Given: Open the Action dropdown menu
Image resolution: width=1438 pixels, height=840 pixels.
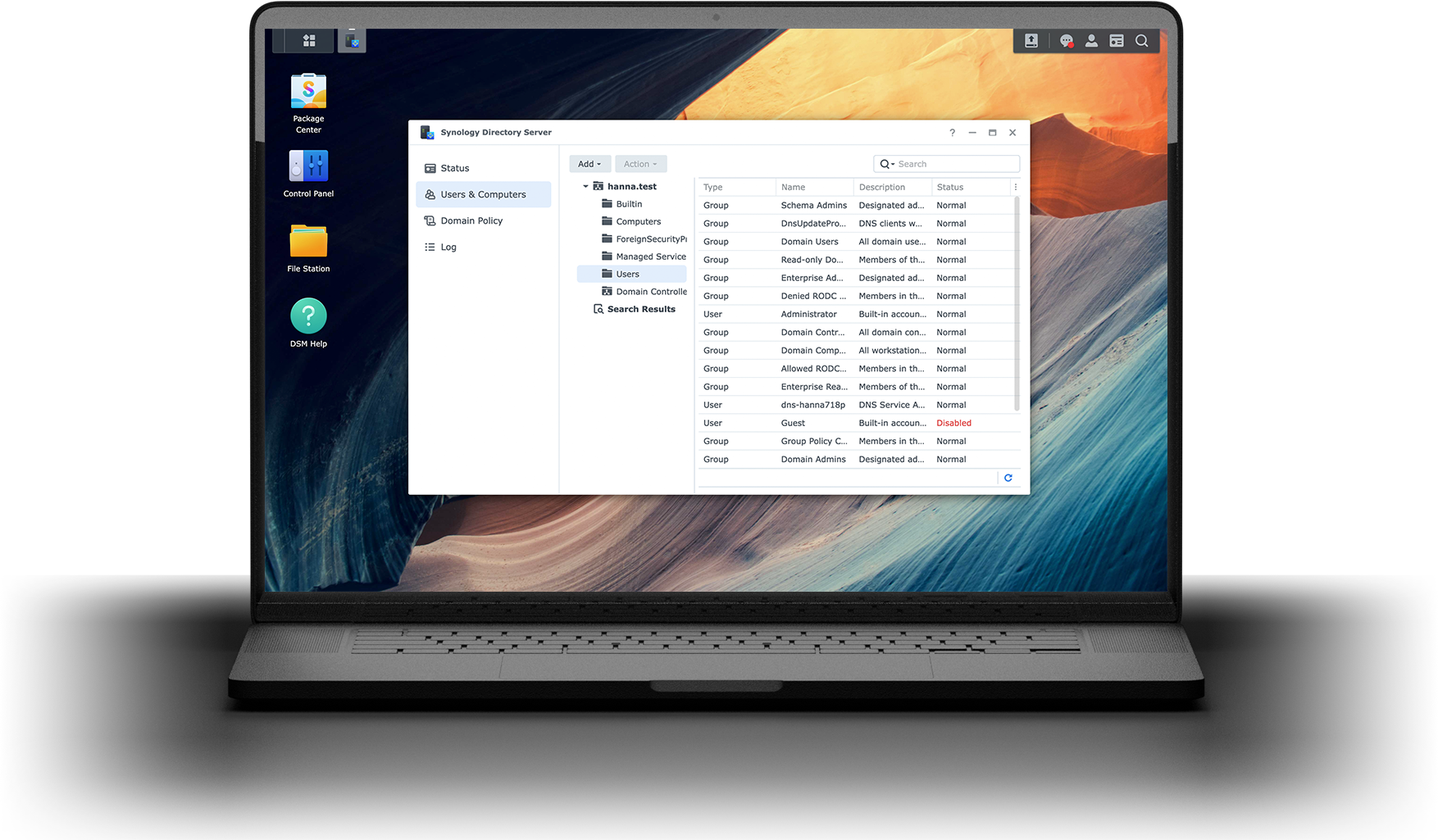Looking at the screenshot, I should coord(640,164).
